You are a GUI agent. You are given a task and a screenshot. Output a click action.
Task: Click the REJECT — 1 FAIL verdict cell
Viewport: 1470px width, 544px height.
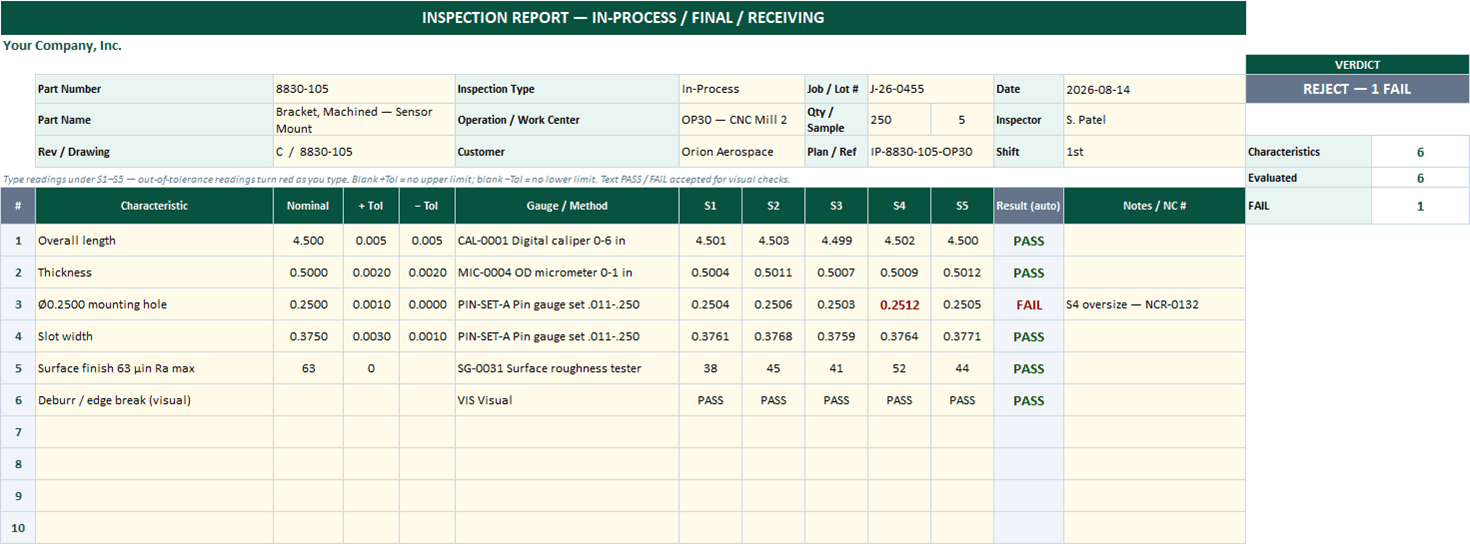1357,89
